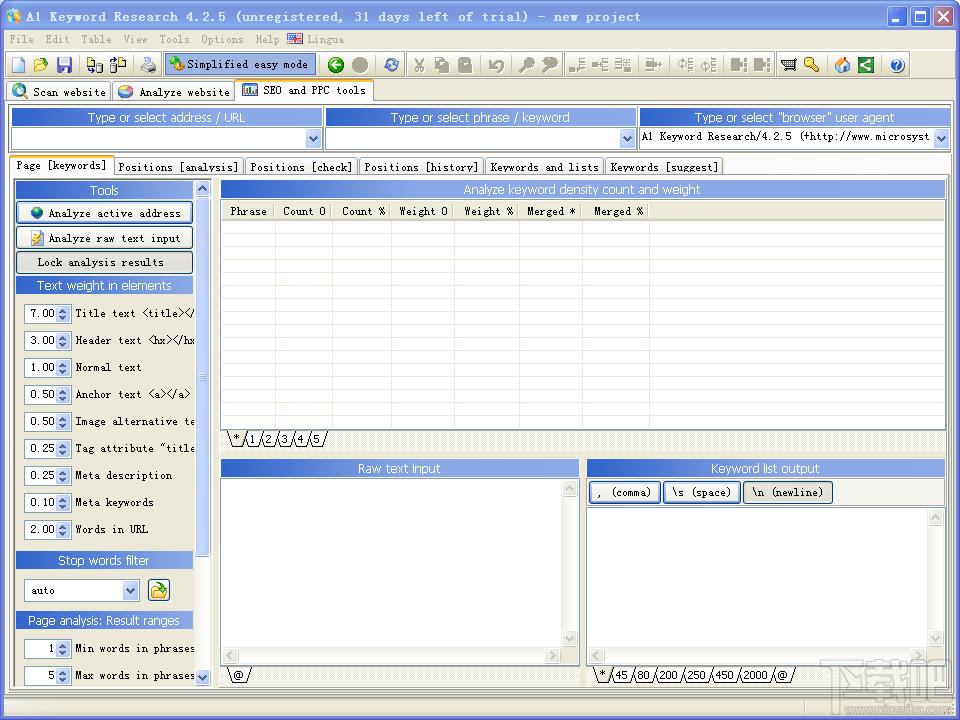Viewport: 960px width, 720px height.
Task: Sort by the Phrase column header
Action: pos(248,211)
